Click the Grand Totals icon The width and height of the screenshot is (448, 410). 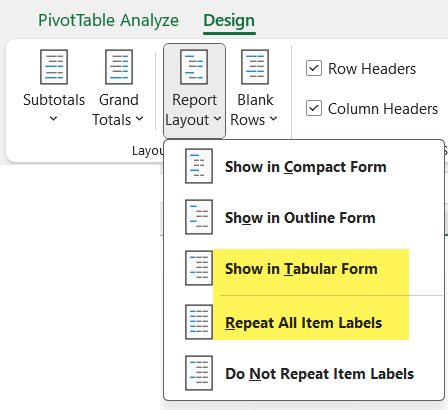coord(119,67)
